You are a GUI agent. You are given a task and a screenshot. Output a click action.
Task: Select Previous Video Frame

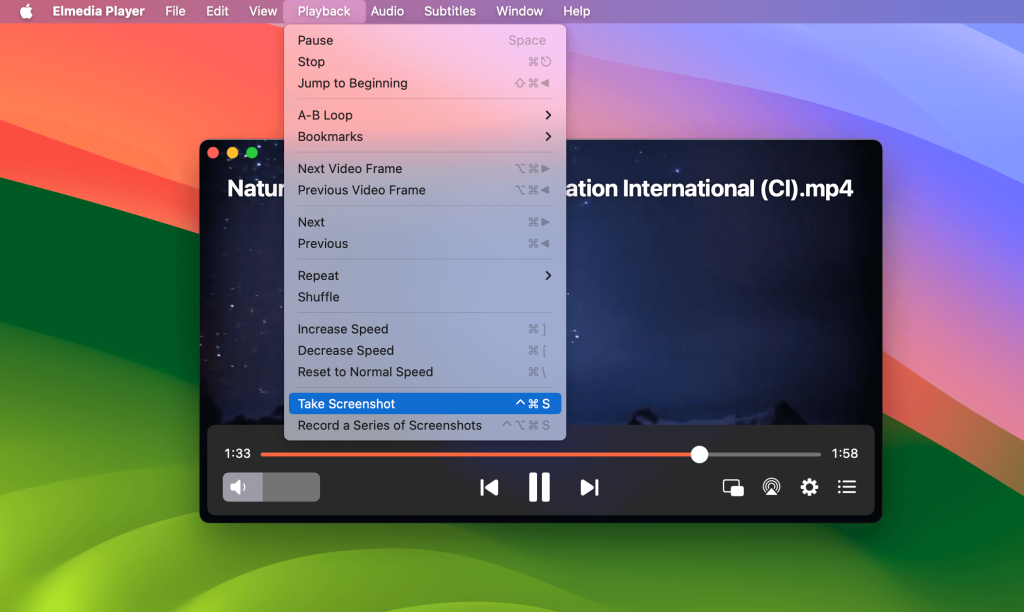coord(424,191)
